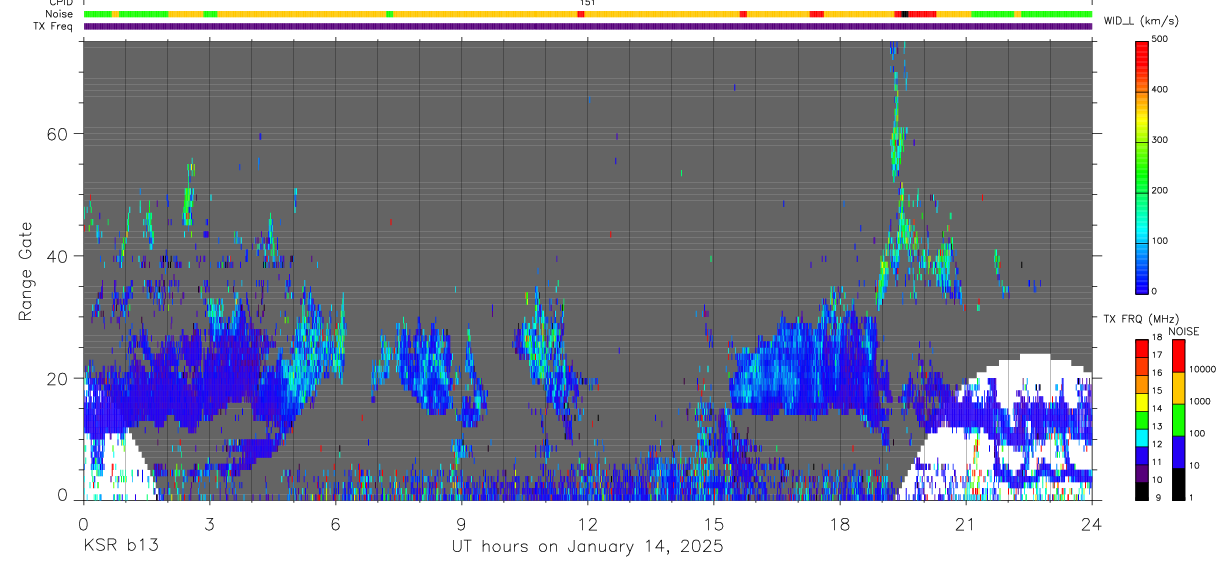Click the 9 label on TX FRQ legend
The image size is (1228, 567).
pos(1157,498)
